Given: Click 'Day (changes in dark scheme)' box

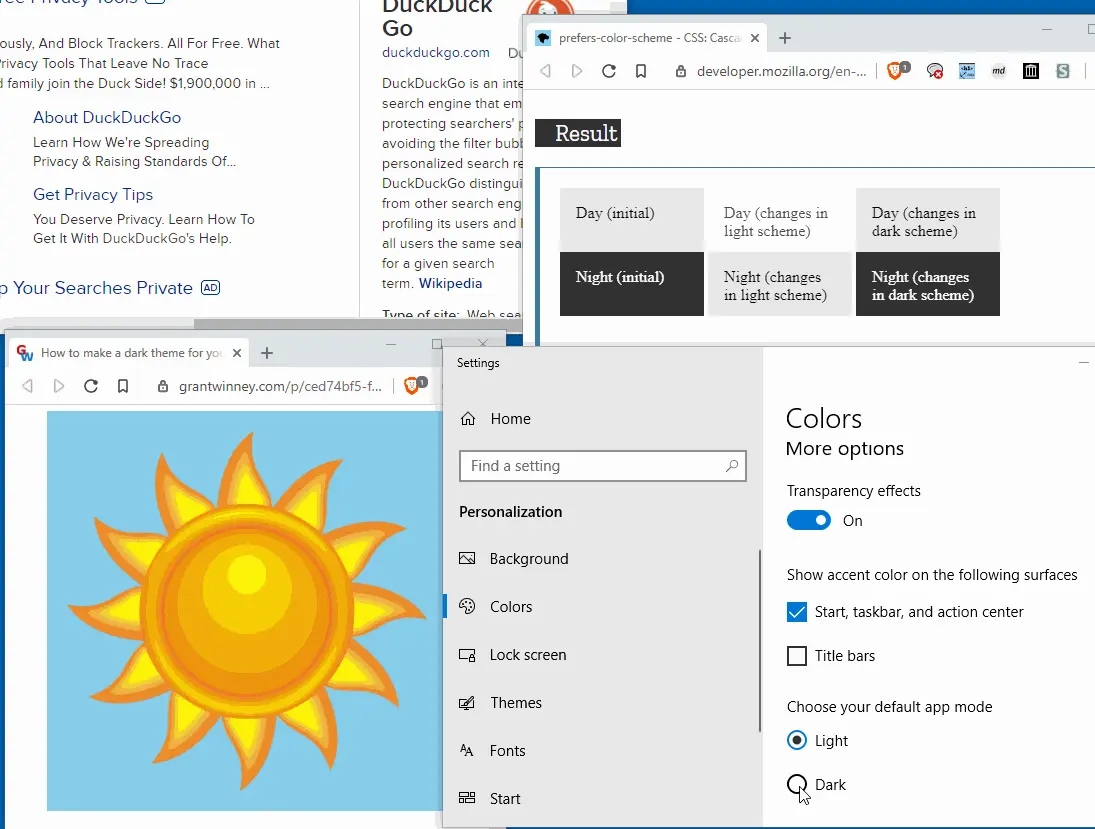Looking at the screenshot, I should (927, 220).
